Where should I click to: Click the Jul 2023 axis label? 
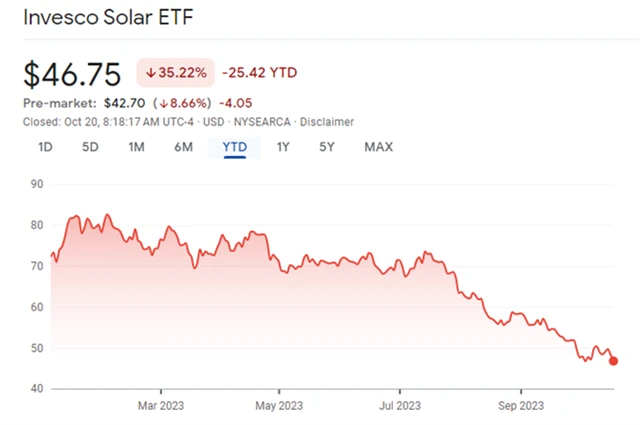click(400, 407)
